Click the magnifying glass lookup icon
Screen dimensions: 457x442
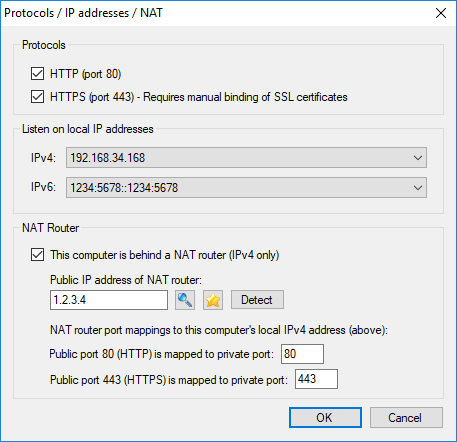185,300
